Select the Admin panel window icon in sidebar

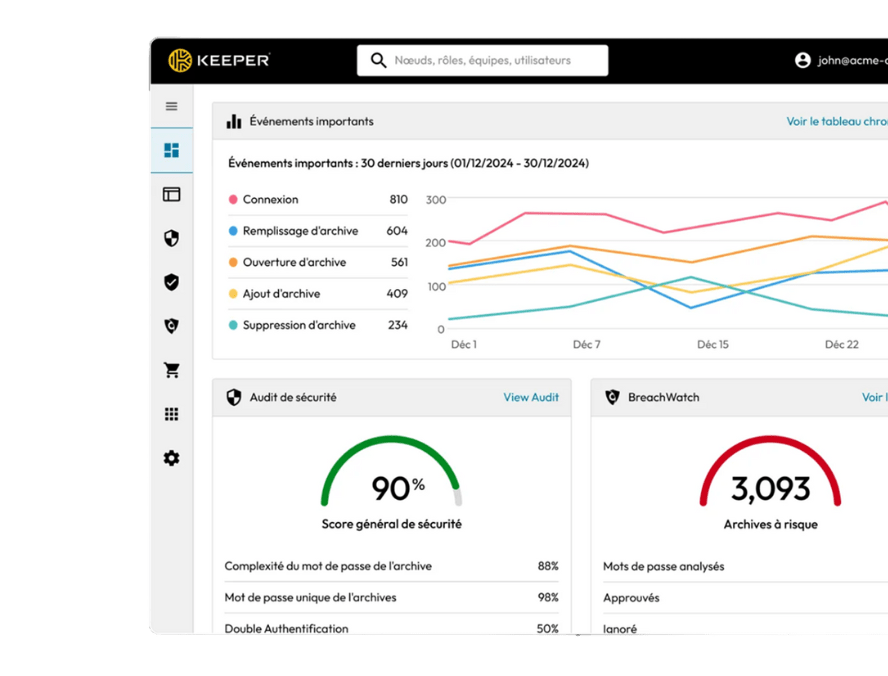pyautogui.click(x=171, y=195)
